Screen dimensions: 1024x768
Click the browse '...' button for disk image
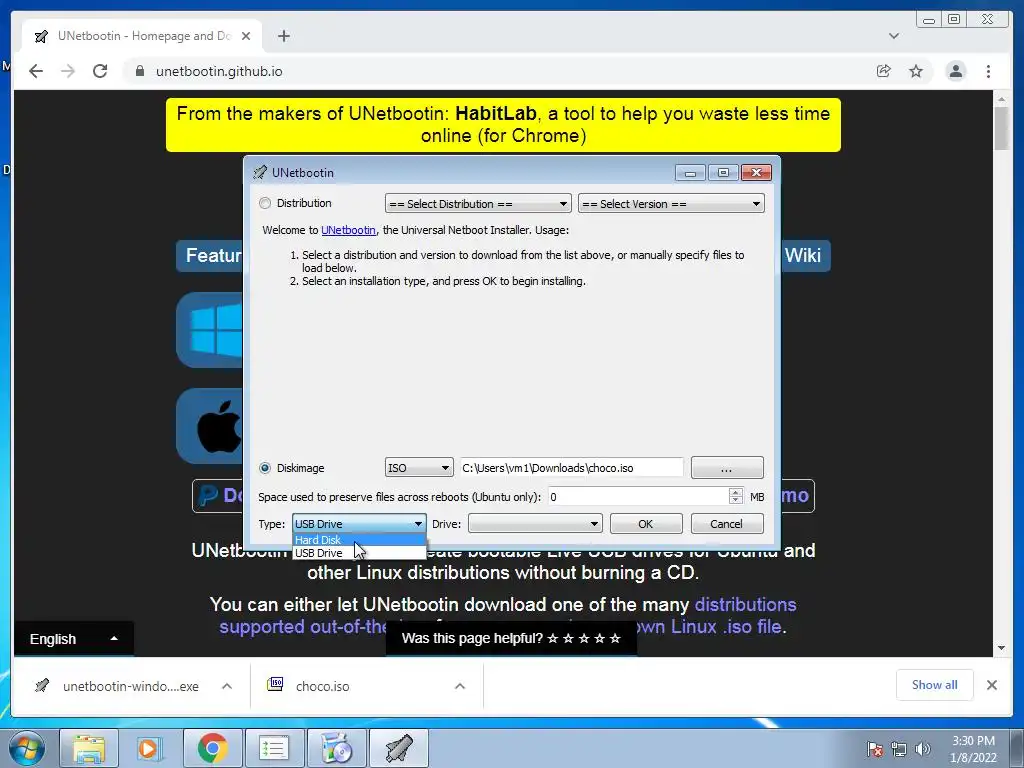(x=727, y=468)
